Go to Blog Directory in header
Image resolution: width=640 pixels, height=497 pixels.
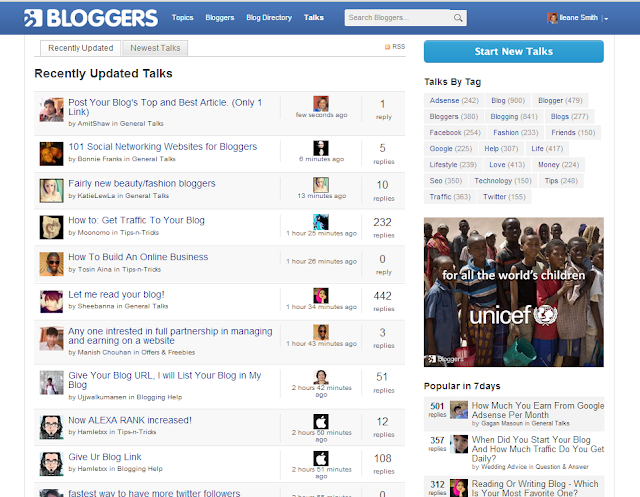coord(269,18)
